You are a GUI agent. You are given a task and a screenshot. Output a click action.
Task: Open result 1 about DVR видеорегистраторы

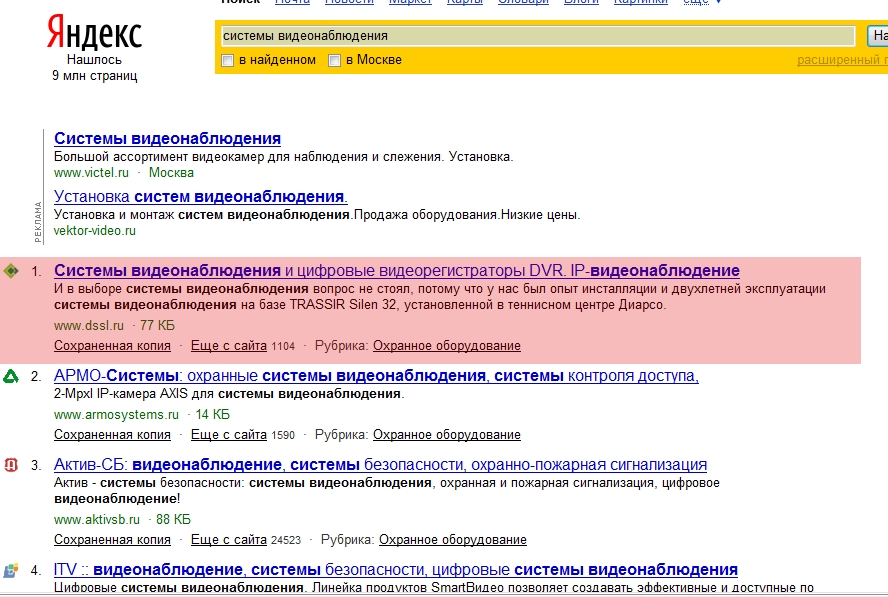click(396, 271)
